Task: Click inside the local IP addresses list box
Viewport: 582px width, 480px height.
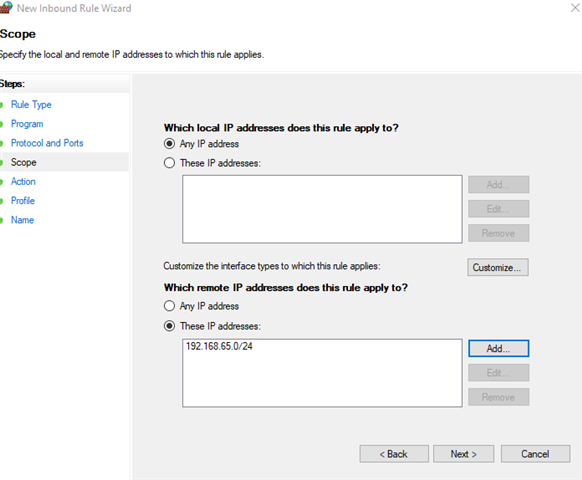Action: tap(322, 209)
